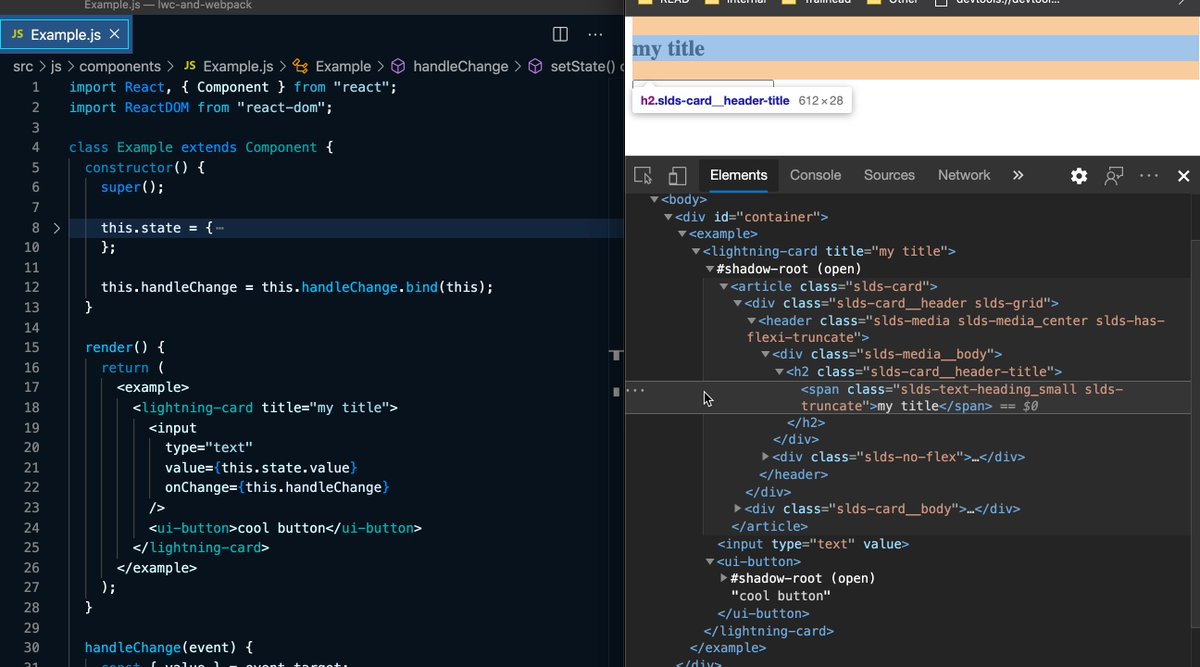Image resolution: width=1200 pixels, height=667 pixels.
Task: Toggle the device emulation toolbar
Action: 677,175
